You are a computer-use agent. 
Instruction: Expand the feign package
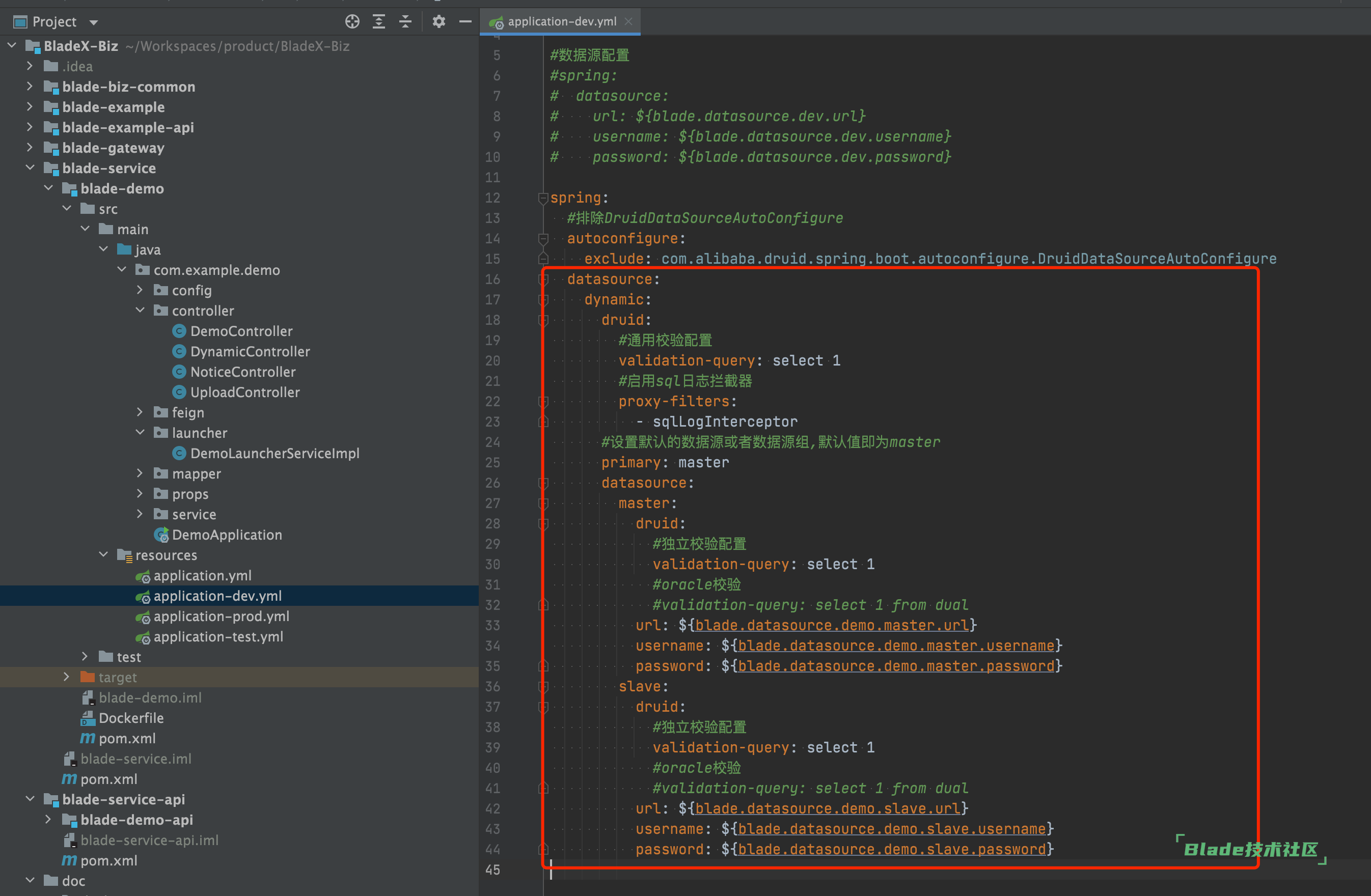140,412
